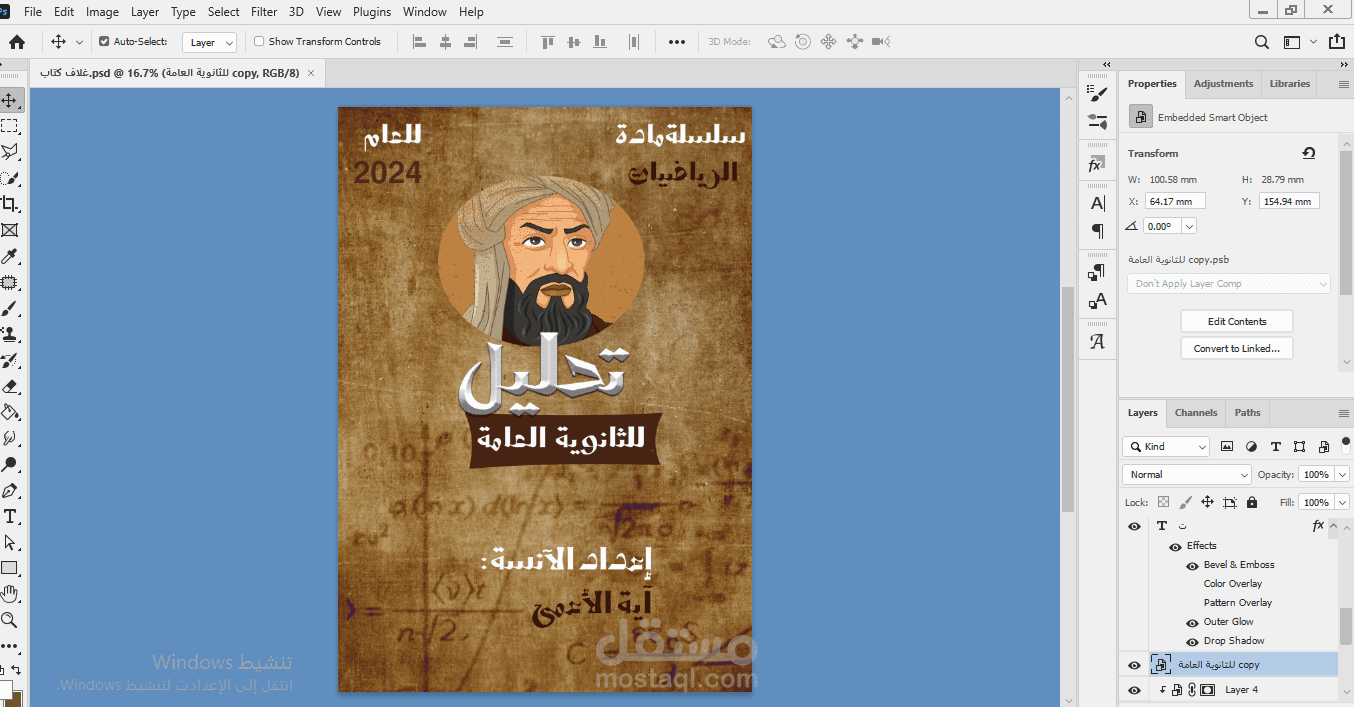The width and height of the screenshot is (1354, 707).
Task: Open the Auto-Select Layer dropdown
Action: pos(210,42)
